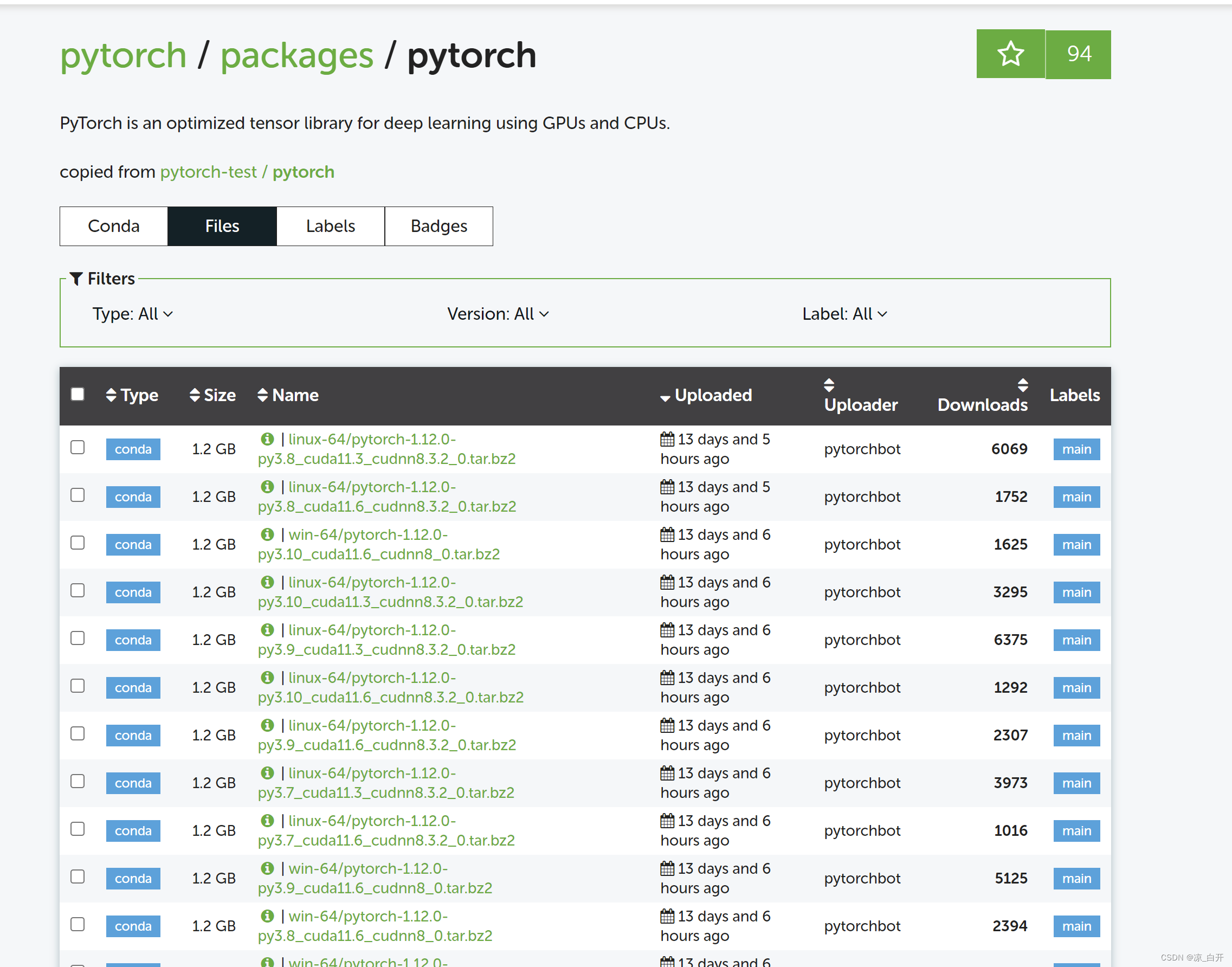The image size is (1232, 967).
Task: Click main label in the 2394 downloads row
Action: [x=1076, y=926]
